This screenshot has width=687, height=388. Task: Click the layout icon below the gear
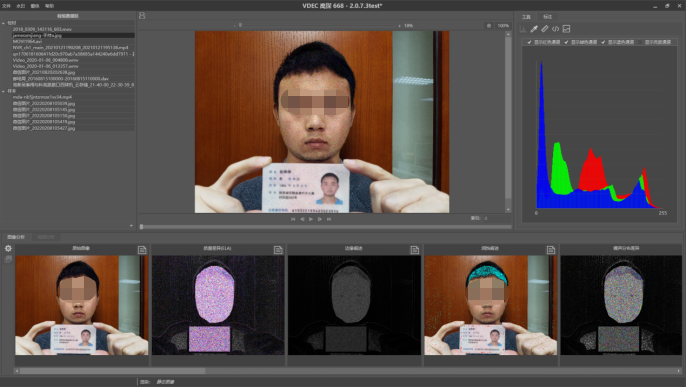pos(8,259)
